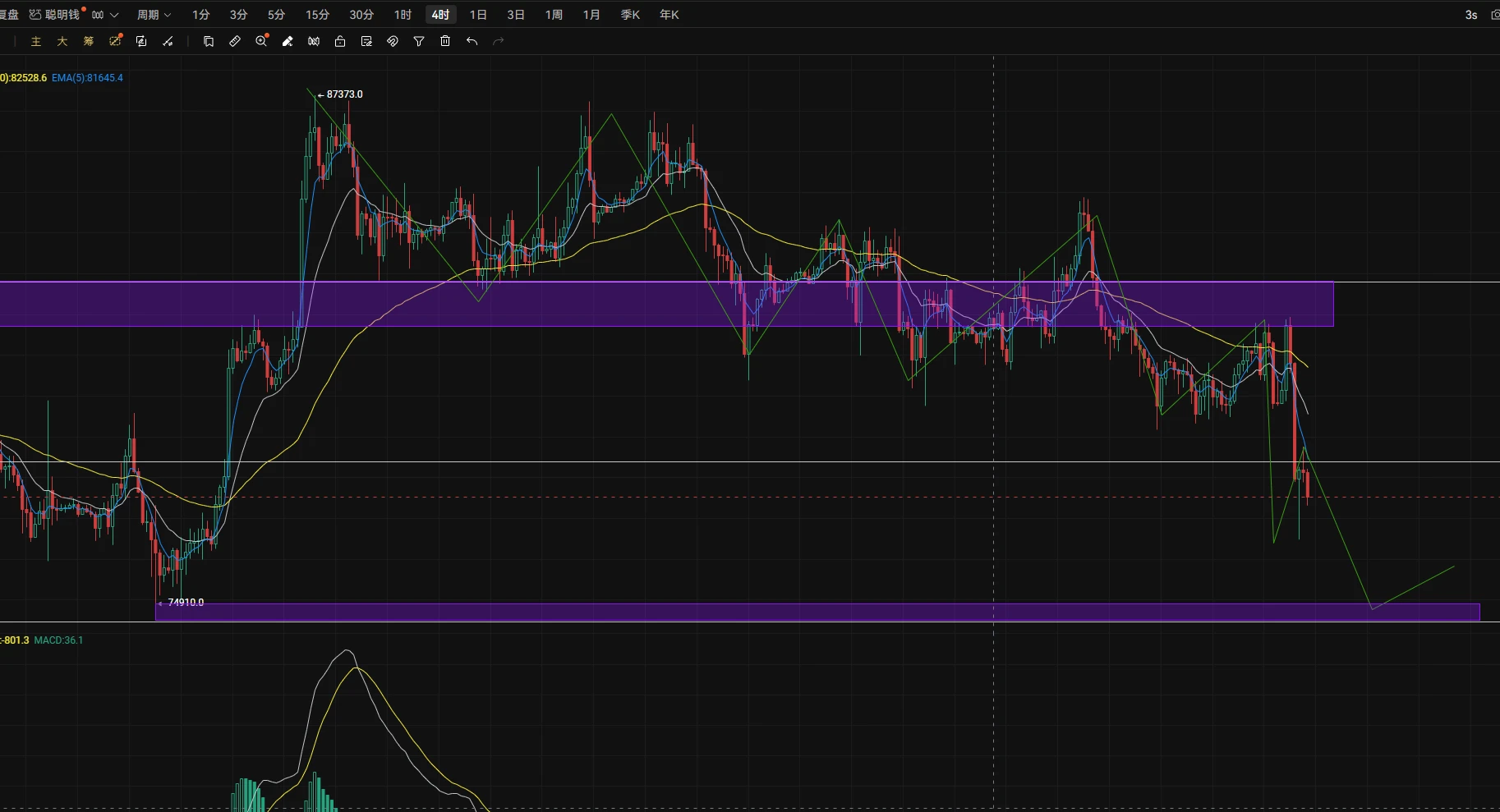Switch to the 15分 timeframe
Screen dimensions: 1500x812
[x=317, y=15]
